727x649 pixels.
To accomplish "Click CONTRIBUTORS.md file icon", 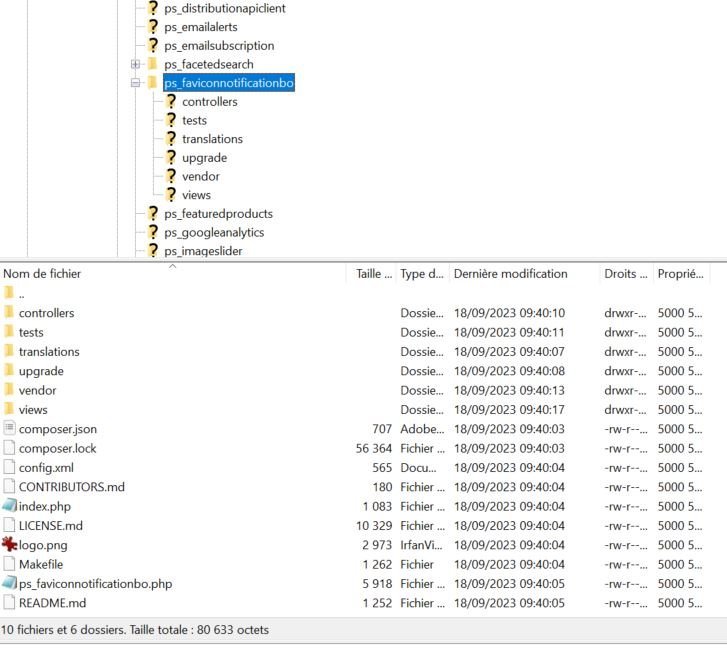I will tap(9, 486).
